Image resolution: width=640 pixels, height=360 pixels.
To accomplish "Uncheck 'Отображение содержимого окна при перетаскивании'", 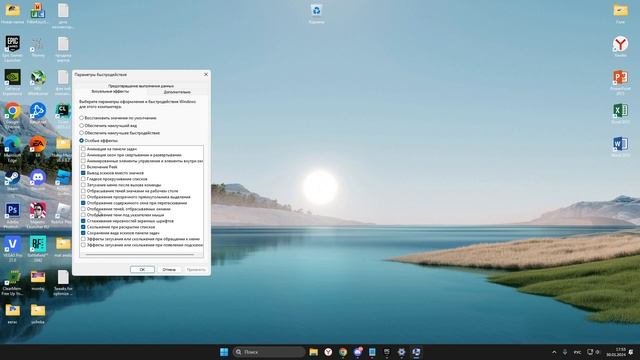I will pyautogui.click(x=83, y=203).
